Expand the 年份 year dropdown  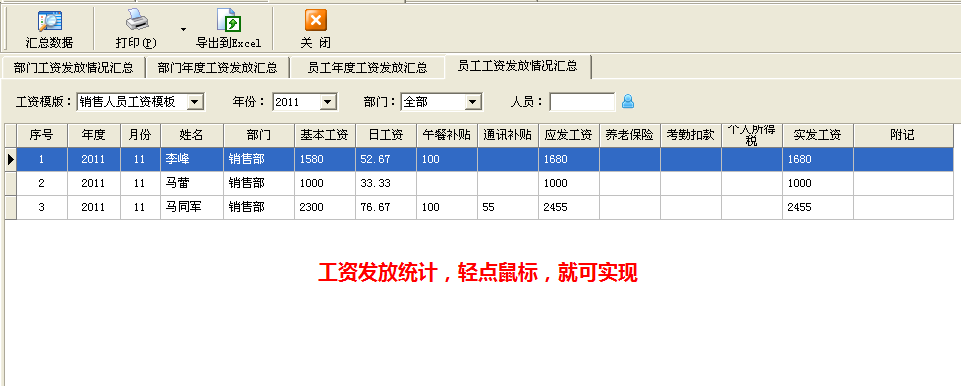tap(328, 102)
